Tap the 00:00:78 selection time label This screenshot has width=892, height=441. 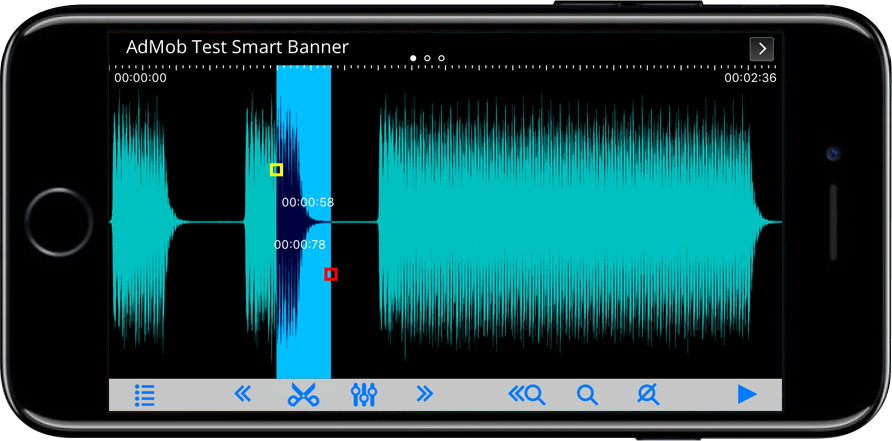(x=300, y=245)
